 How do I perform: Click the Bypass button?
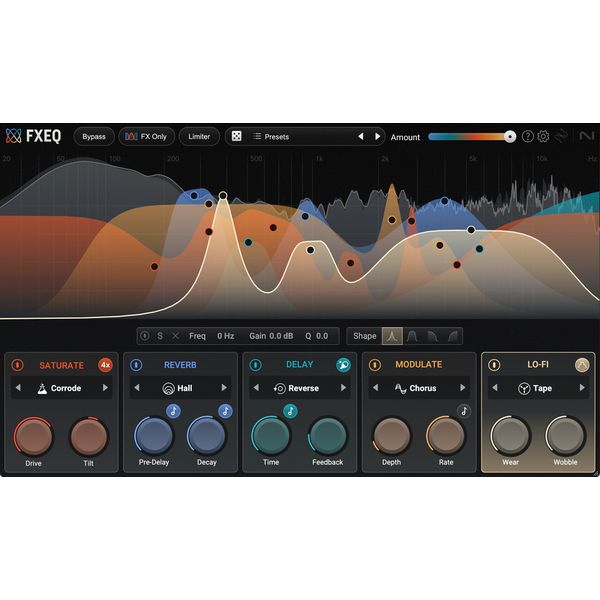click(x=94, y=136)
